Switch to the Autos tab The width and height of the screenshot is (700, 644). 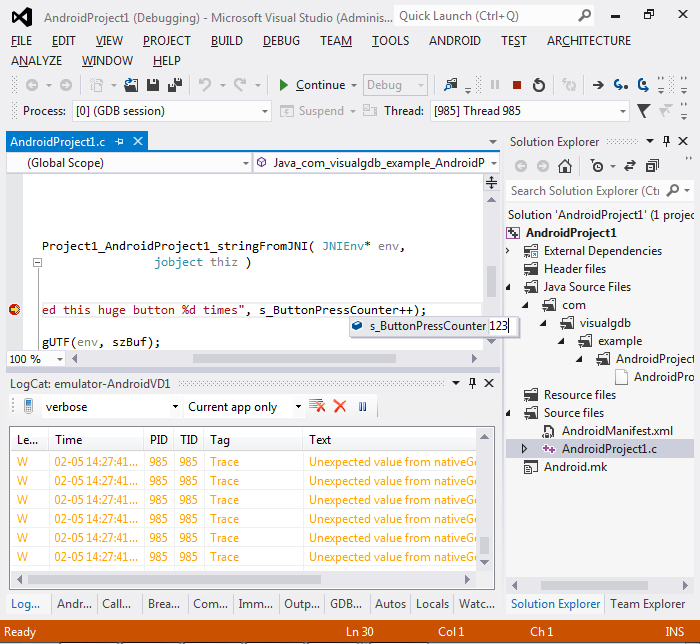coord(390,604)
